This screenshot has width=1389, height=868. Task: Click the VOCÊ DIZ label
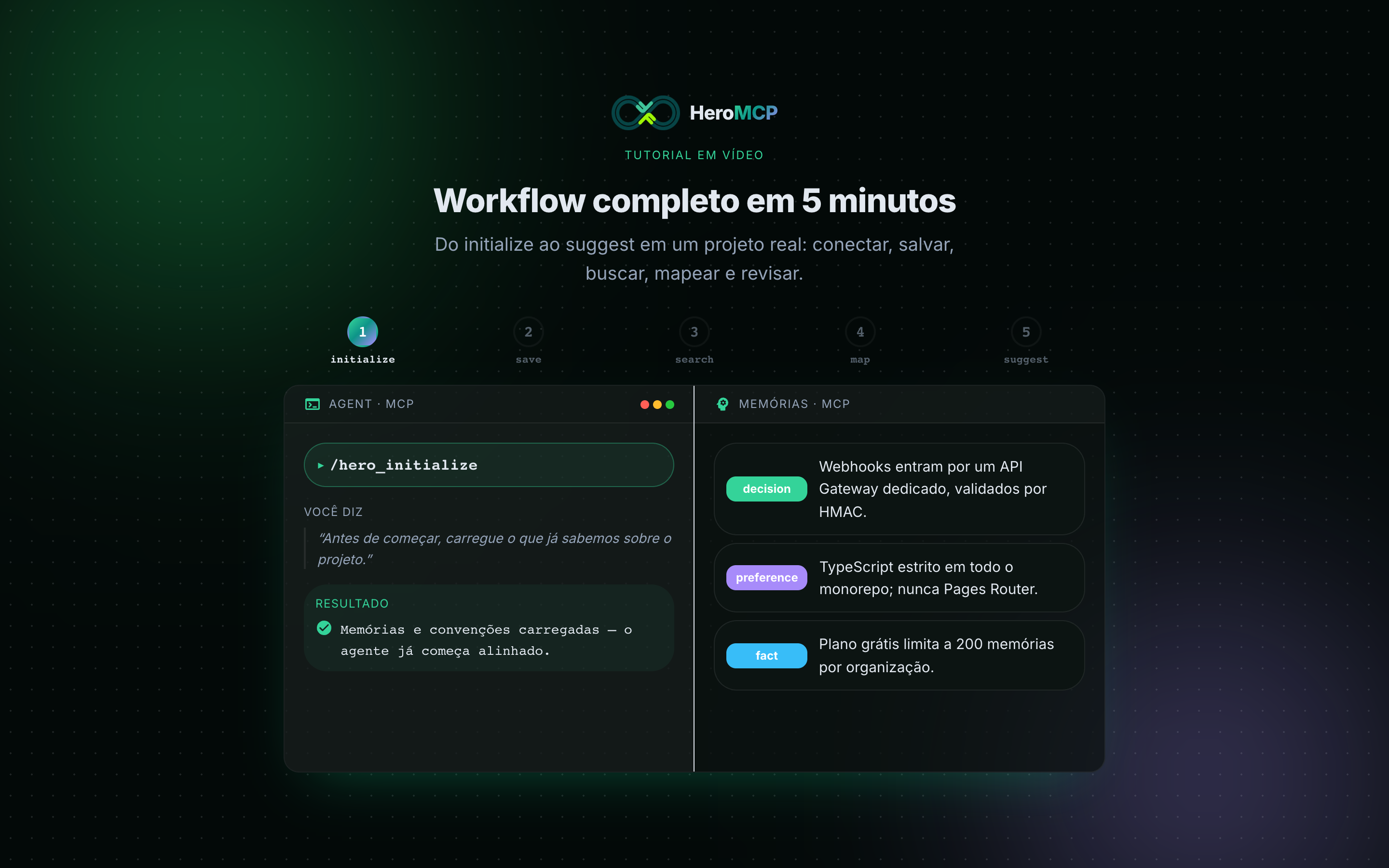[333, 512]
